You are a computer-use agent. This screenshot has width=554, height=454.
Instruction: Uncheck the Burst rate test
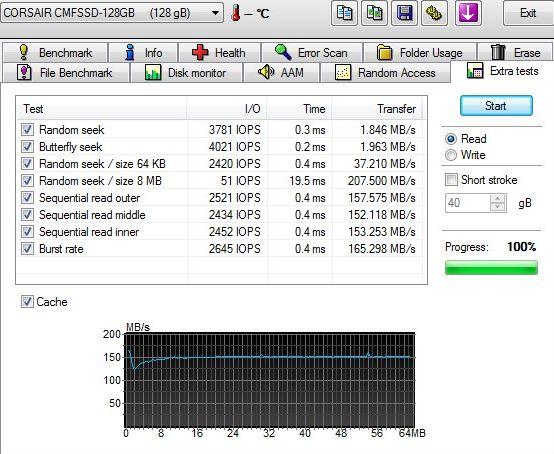tap(27, 248)
